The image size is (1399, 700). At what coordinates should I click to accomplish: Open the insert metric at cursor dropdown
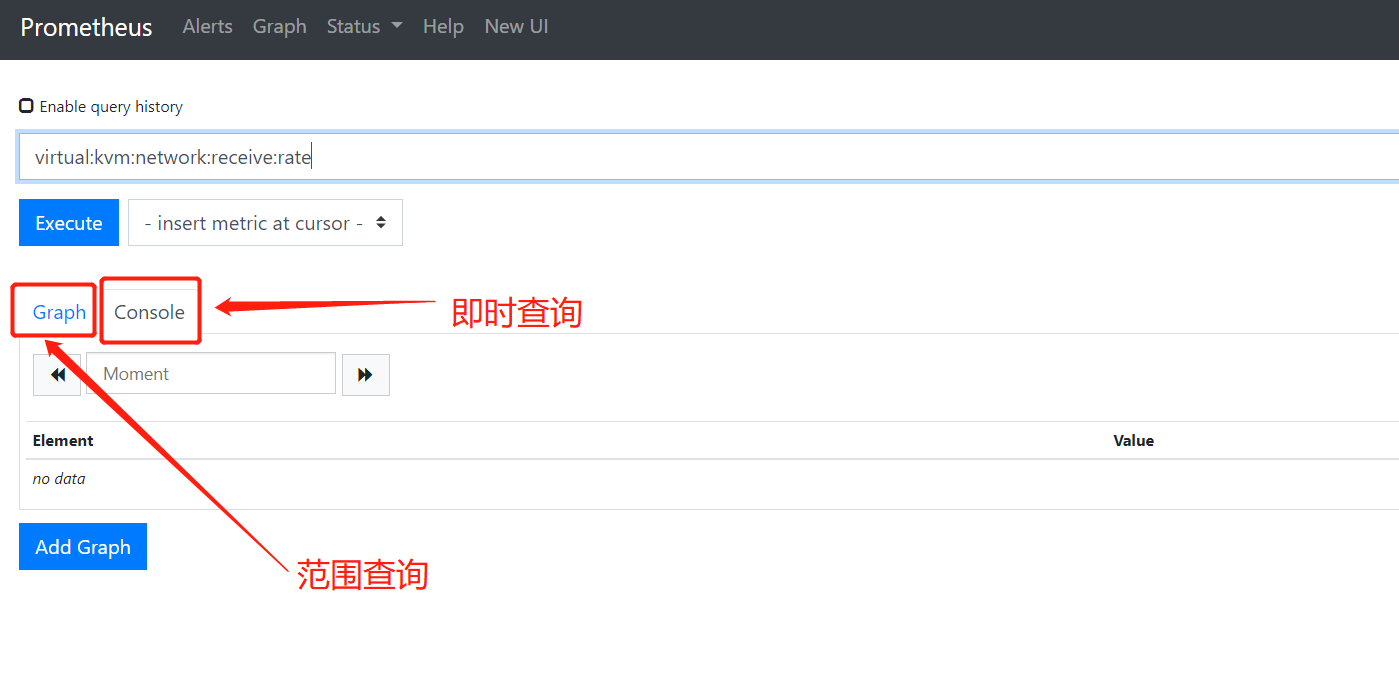tap(264, 222)
